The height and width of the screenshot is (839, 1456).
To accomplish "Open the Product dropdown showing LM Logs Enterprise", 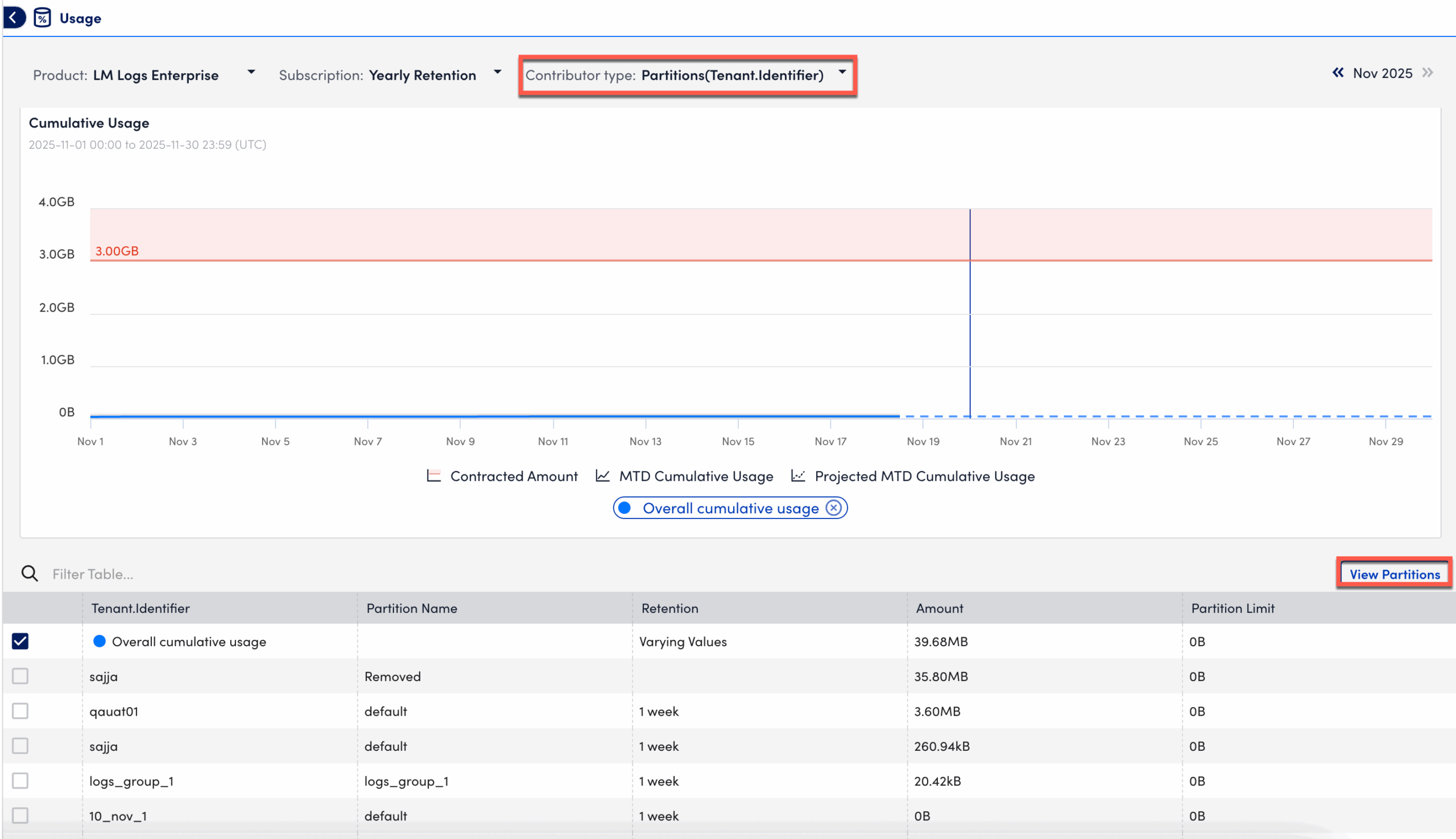I will (251, 73).
